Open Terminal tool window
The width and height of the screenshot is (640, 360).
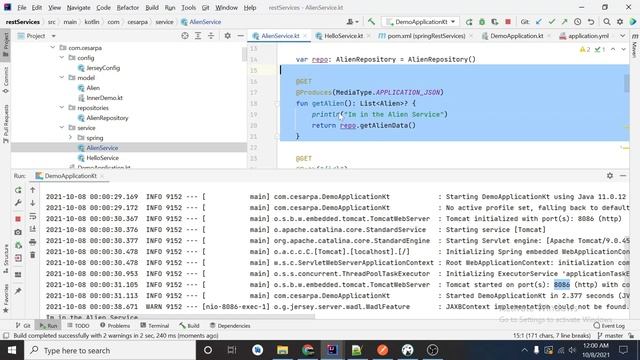[155, 325]
